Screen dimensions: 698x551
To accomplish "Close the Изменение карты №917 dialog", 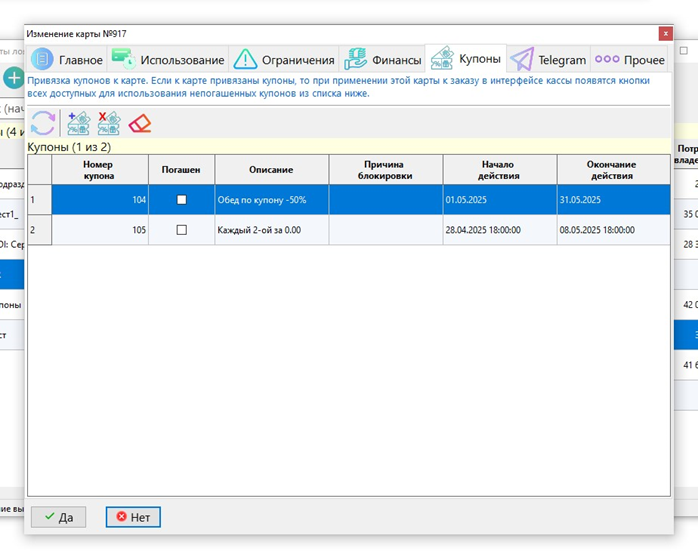I will [x=665, y=34].
